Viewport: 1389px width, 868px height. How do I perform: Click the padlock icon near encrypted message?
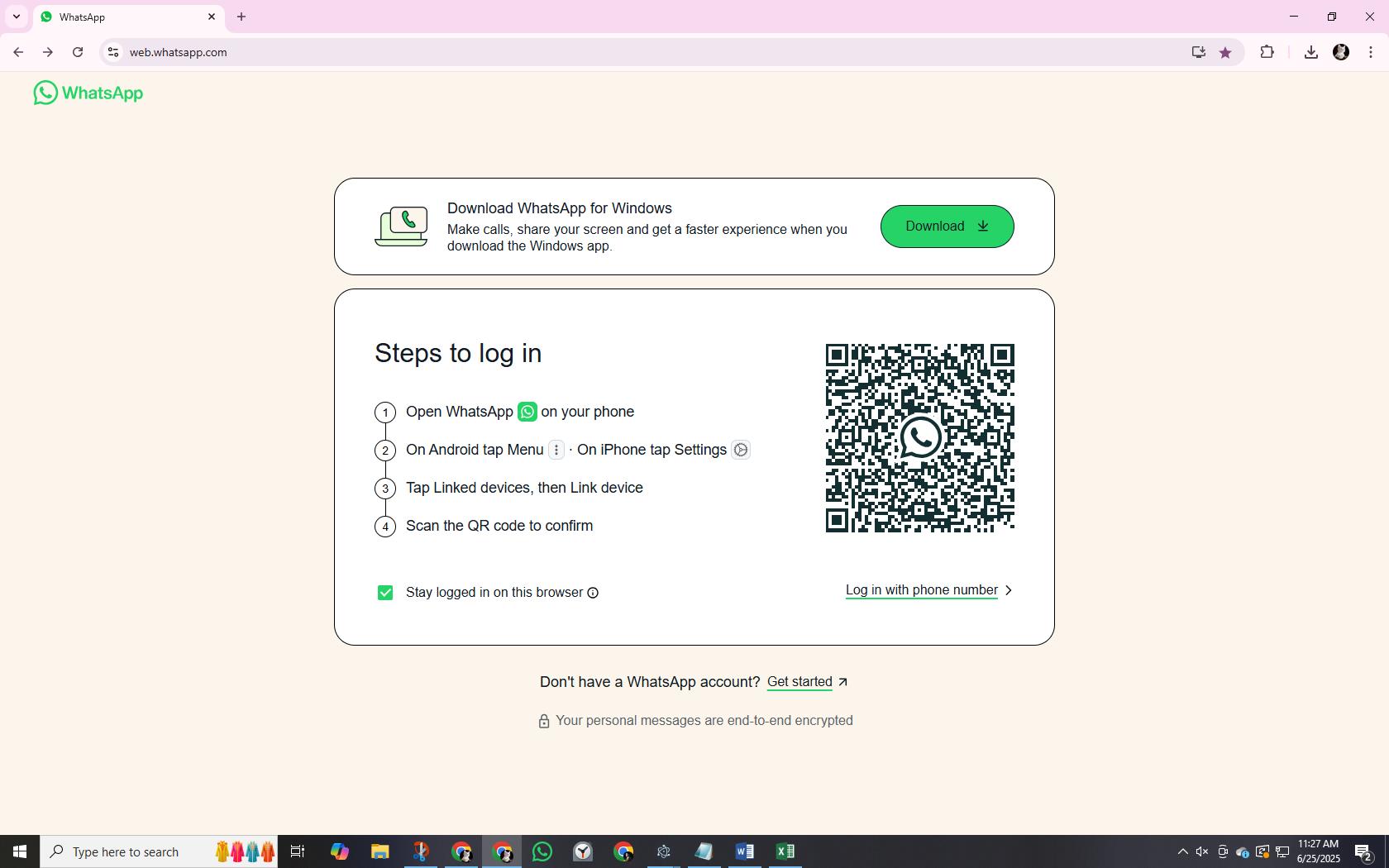[x=544, y=722]
